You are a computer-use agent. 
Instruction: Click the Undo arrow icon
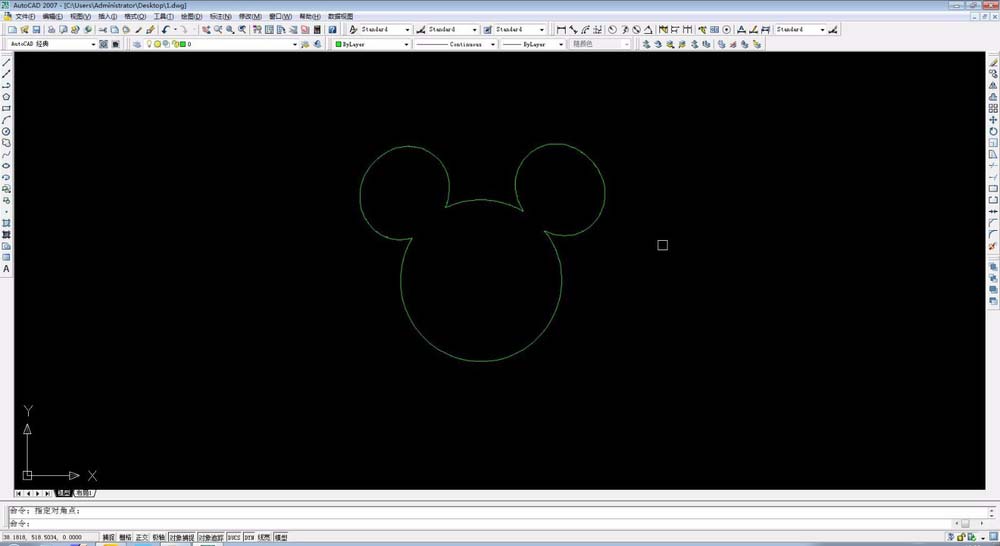[x=166, y=30]
